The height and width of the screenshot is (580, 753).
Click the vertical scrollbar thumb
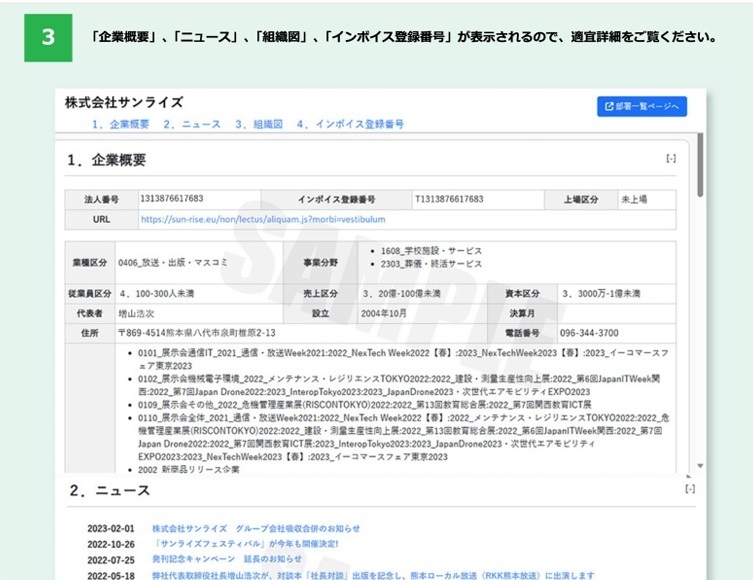(x=699, y=160)
